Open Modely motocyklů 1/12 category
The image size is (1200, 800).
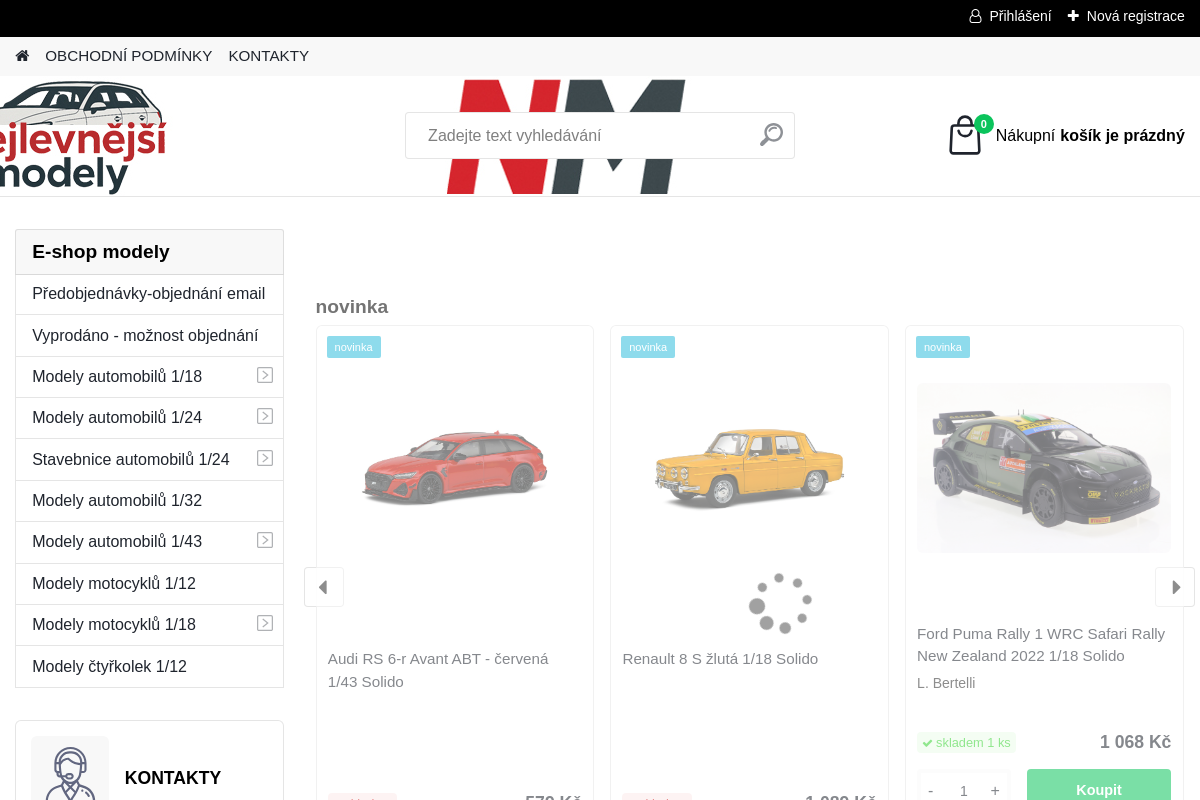coord(149,584)
